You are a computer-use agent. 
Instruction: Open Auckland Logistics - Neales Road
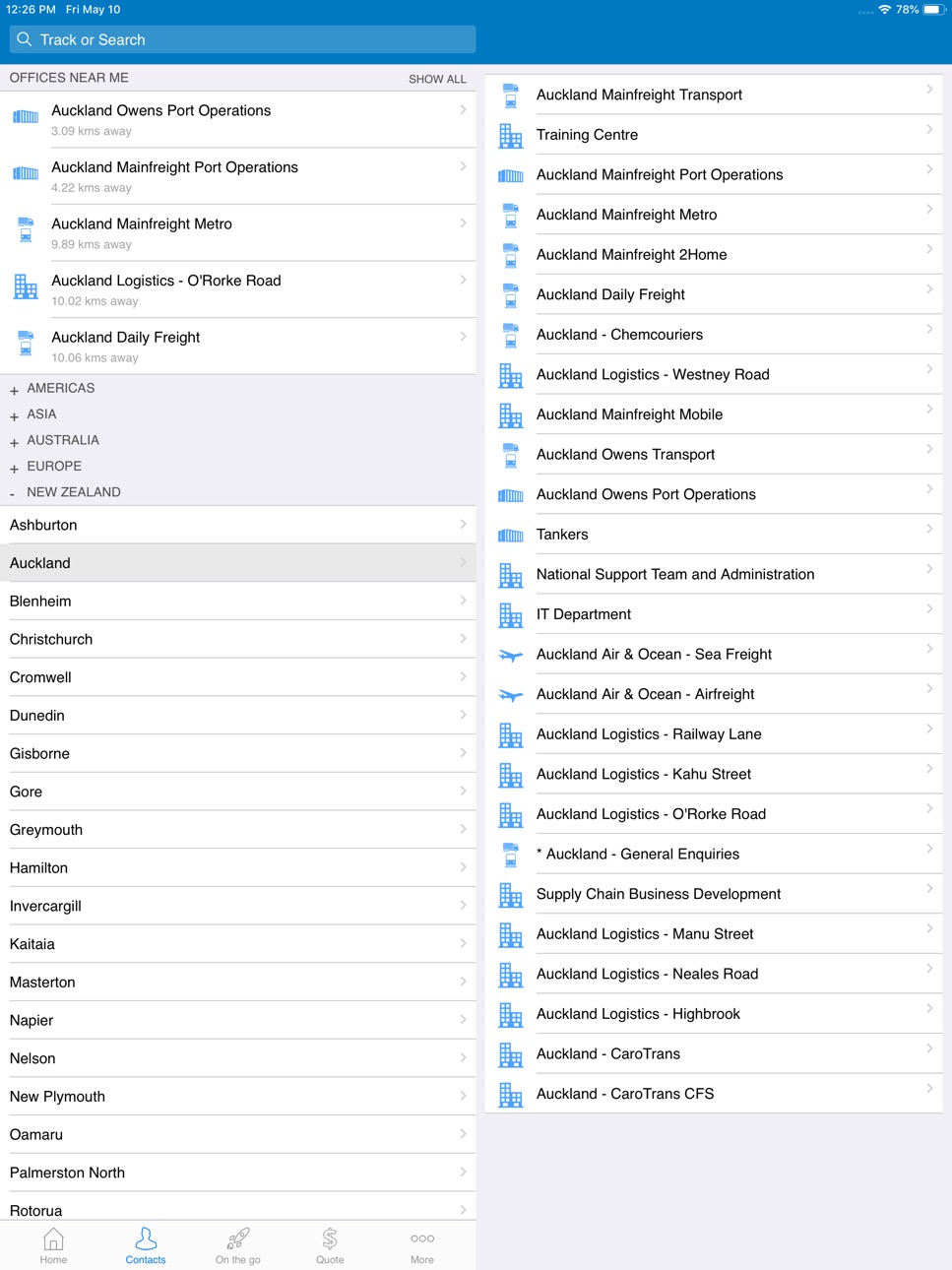[714, 975]
